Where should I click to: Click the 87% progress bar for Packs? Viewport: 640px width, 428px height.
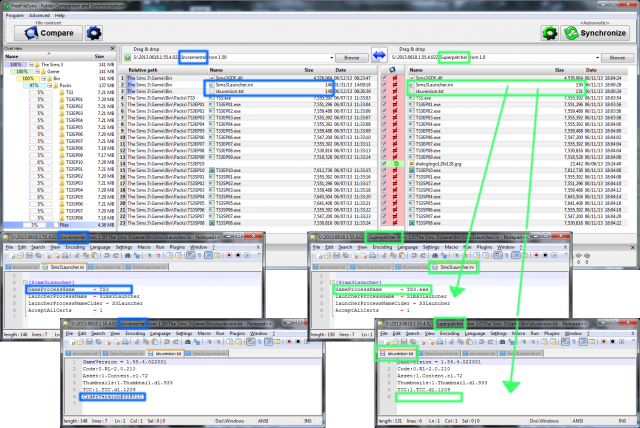[x=35, y=86]
